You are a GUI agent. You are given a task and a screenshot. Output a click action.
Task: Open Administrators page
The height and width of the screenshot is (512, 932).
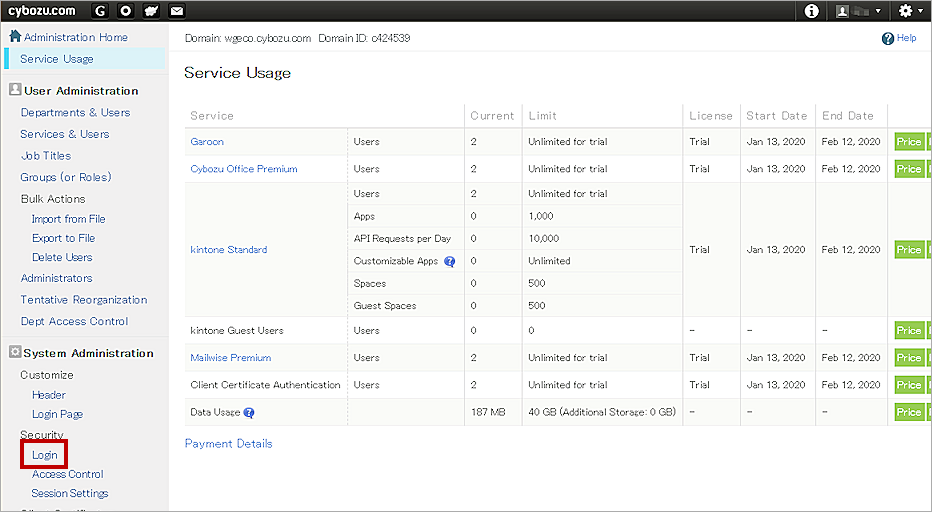[x=56, y=278]
